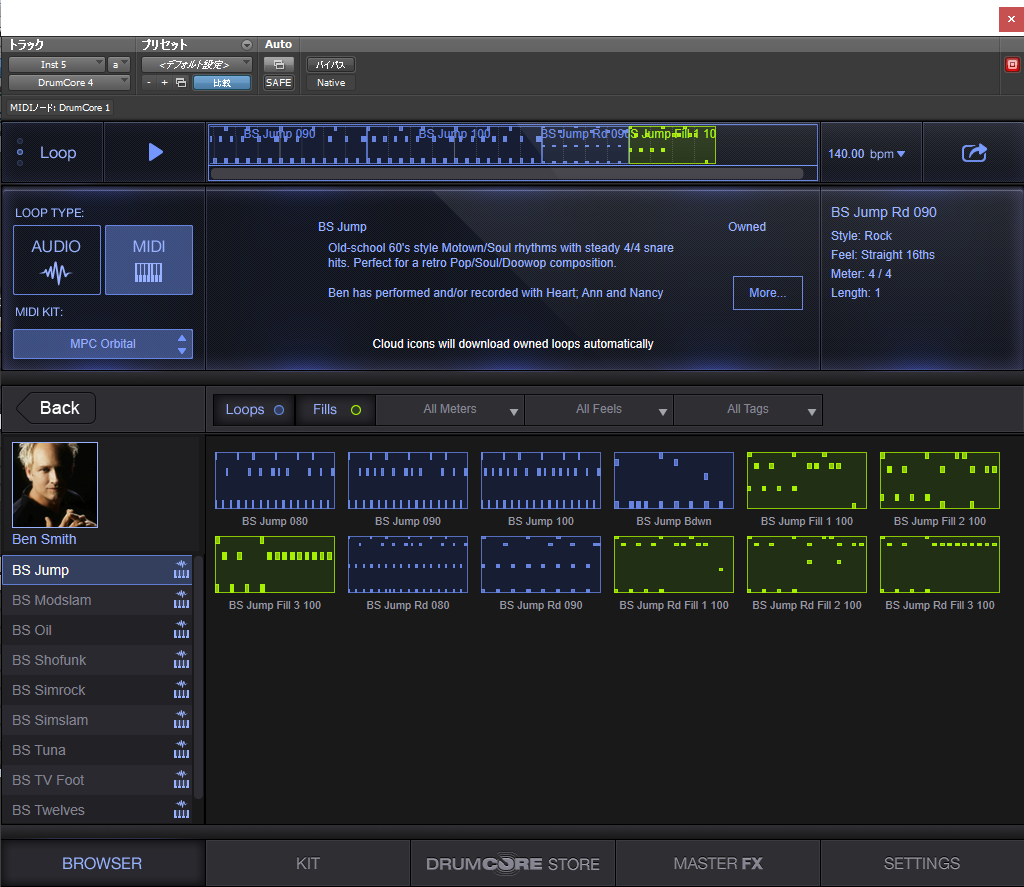Click the MIDI icon beside BS Oil
This screenshot has height=887, width=1024.
click(181, 630)
